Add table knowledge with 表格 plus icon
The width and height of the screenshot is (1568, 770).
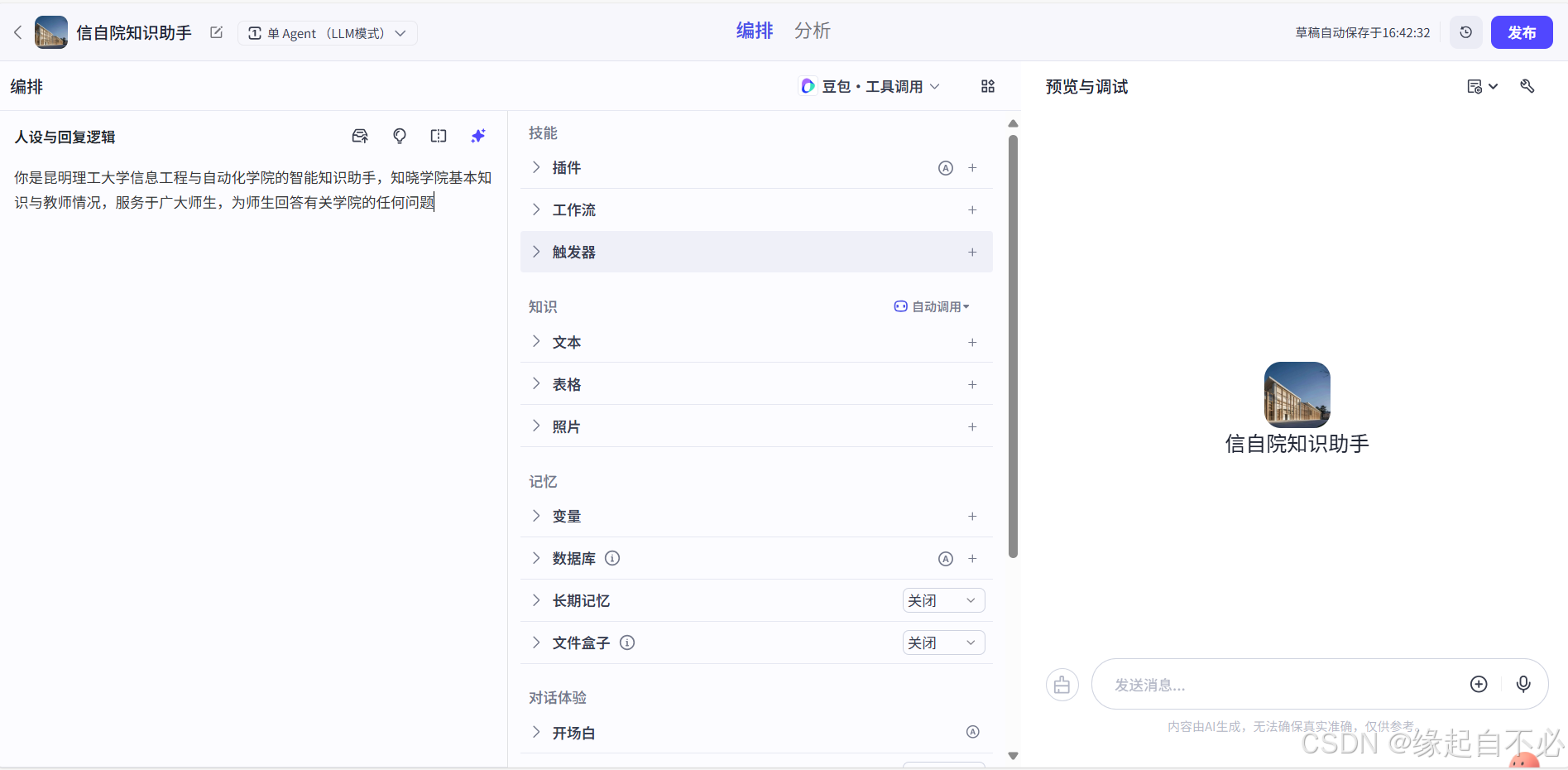tap(972, 385)
